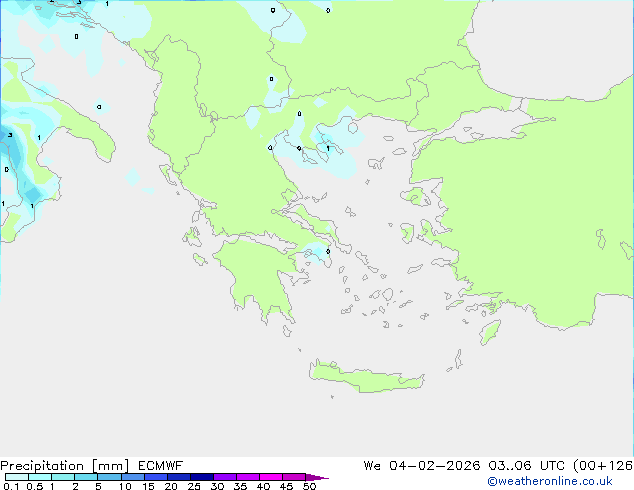Image resolution: width=634 pixels, height=490 pixels.
Task: Click the 40–45 mm bright pink swatch
Action: pos(271,477)
